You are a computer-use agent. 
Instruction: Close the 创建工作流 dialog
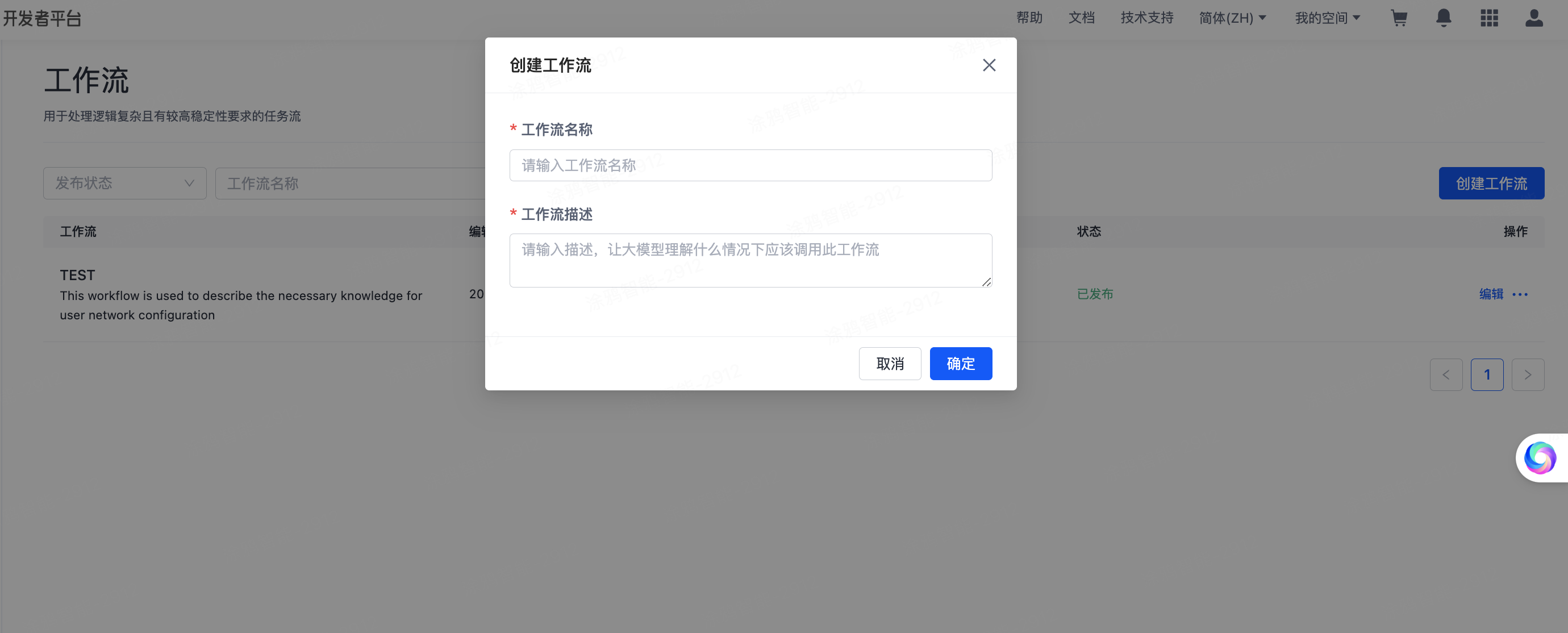pyautogui.click(x=989, y=65)
